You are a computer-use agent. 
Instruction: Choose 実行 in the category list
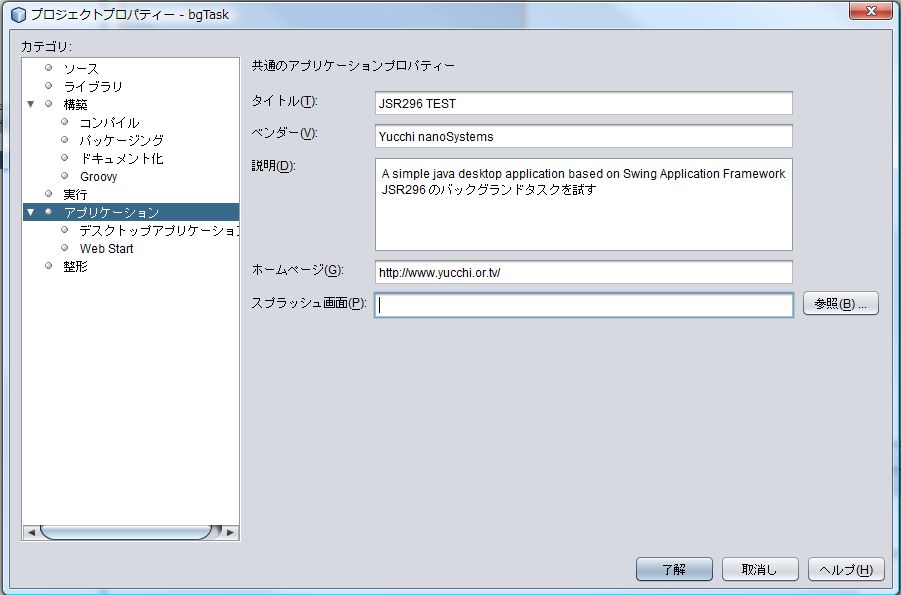coord(75,194)
